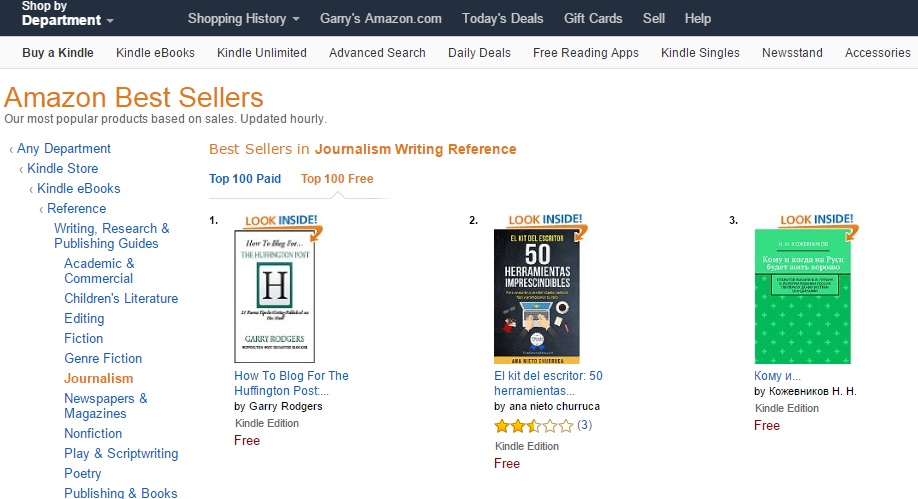Open the star rating for El kit del escritor
The width and height of the screenshot is (918, 499).
tap(533, 426)
